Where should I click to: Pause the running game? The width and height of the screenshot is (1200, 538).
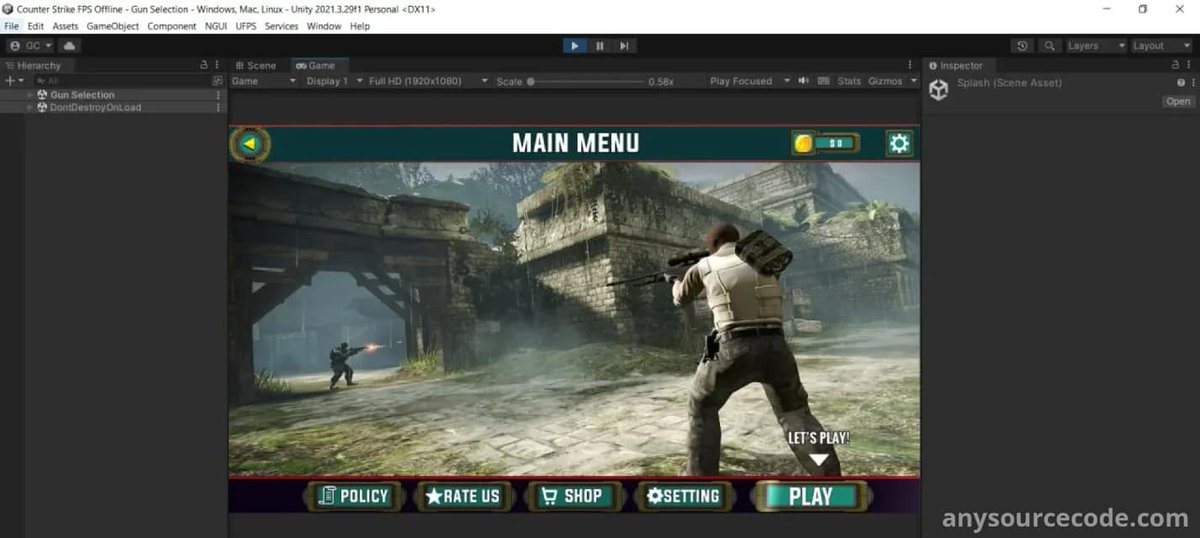point(600,45)
